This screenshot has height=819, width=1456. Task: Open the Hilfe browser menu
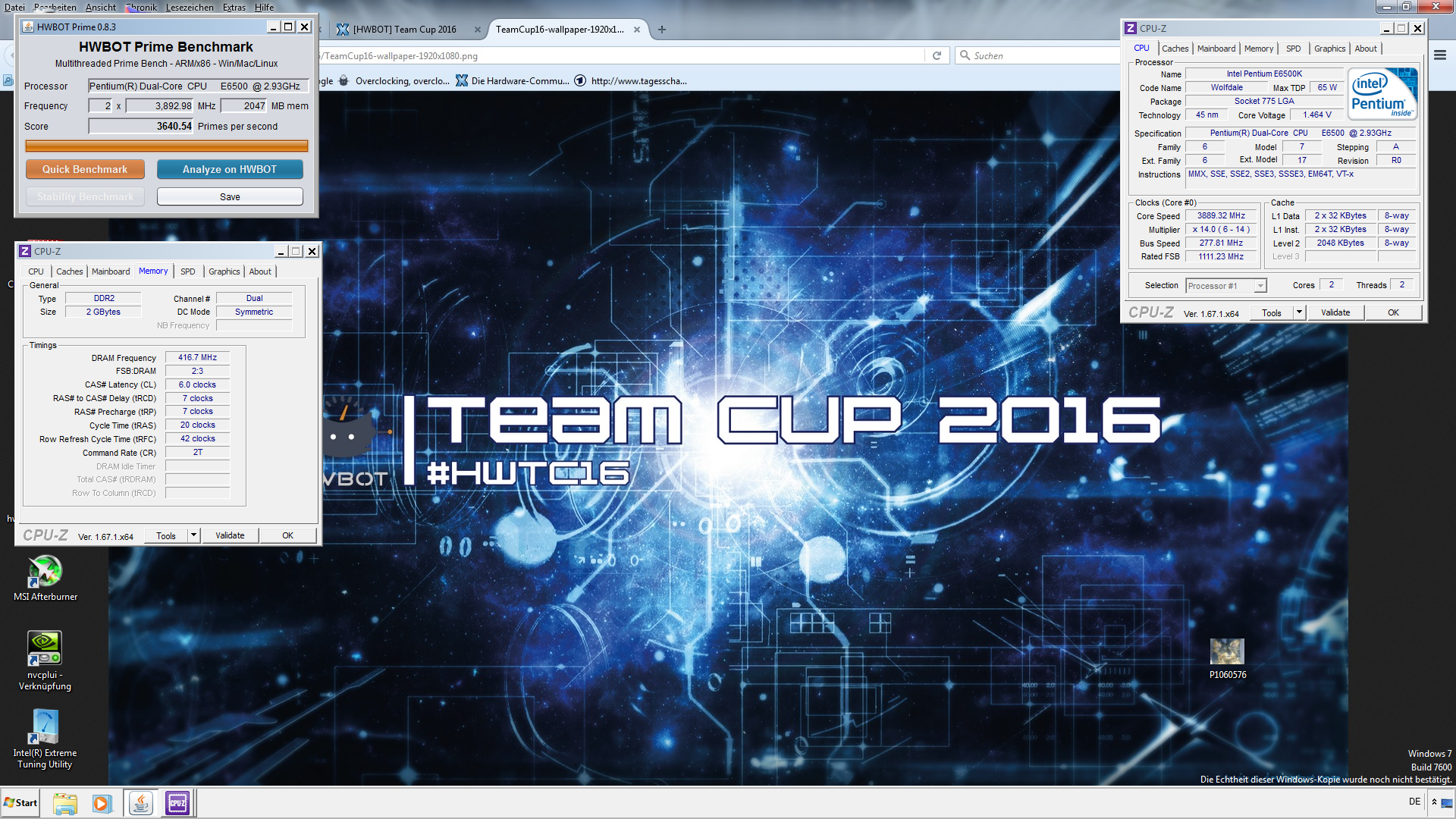tap(265, 7)
